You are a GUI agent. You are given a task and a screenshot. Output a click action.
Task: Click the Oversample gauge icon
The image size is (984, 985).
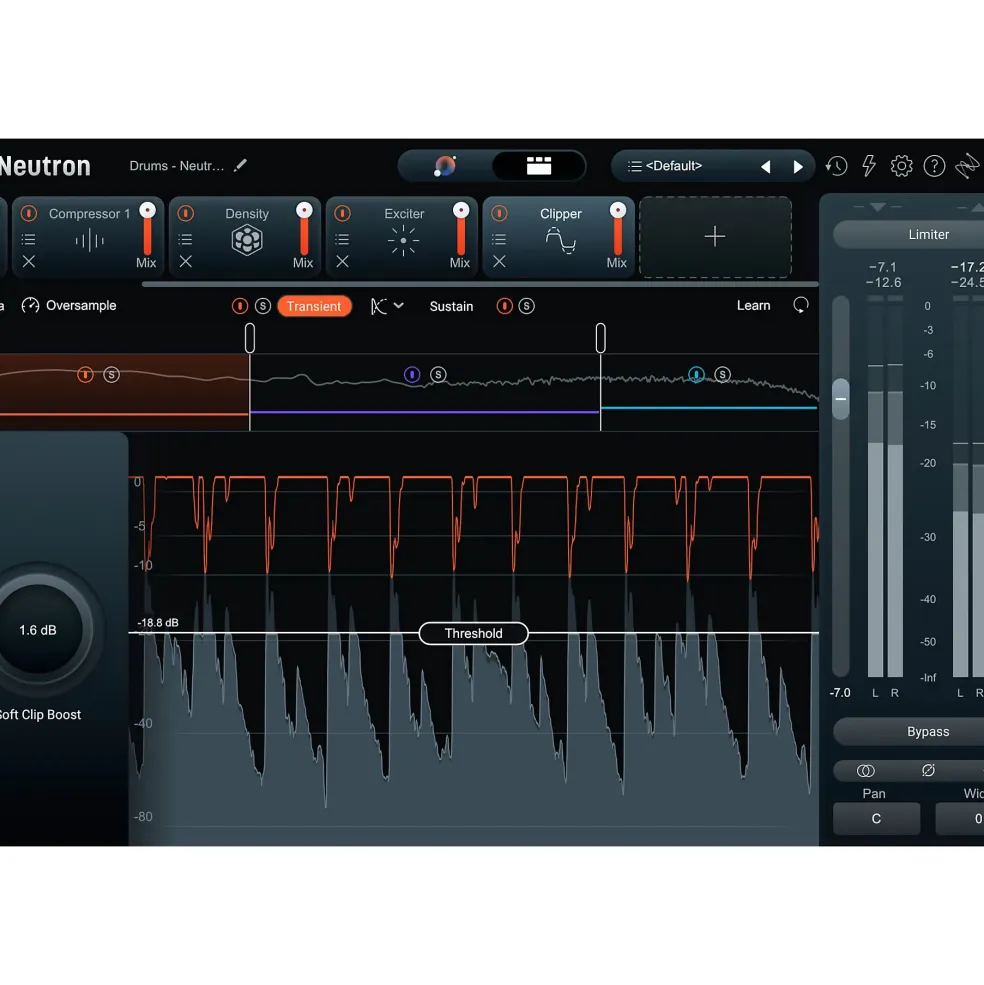click(30, 305)
